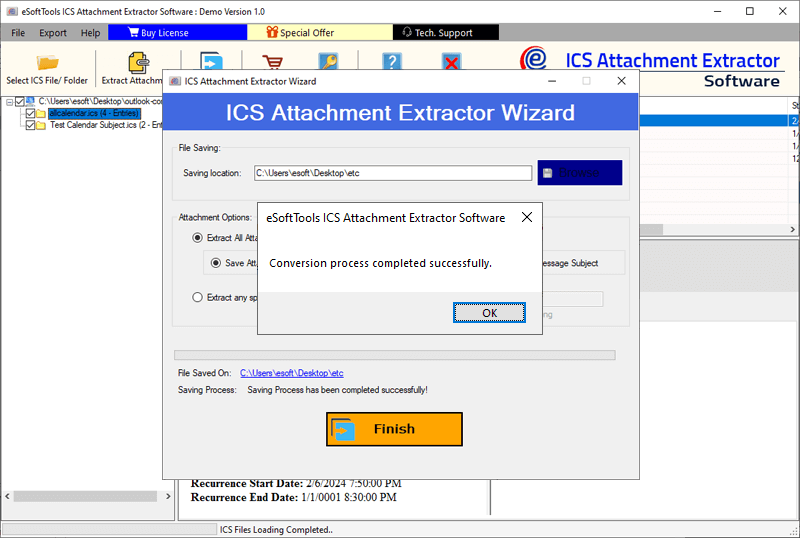Image resolution: width=800 pixels, height=538 pixels.
Task: Click the Recurrence End Date text
Action: coord(293,497)
